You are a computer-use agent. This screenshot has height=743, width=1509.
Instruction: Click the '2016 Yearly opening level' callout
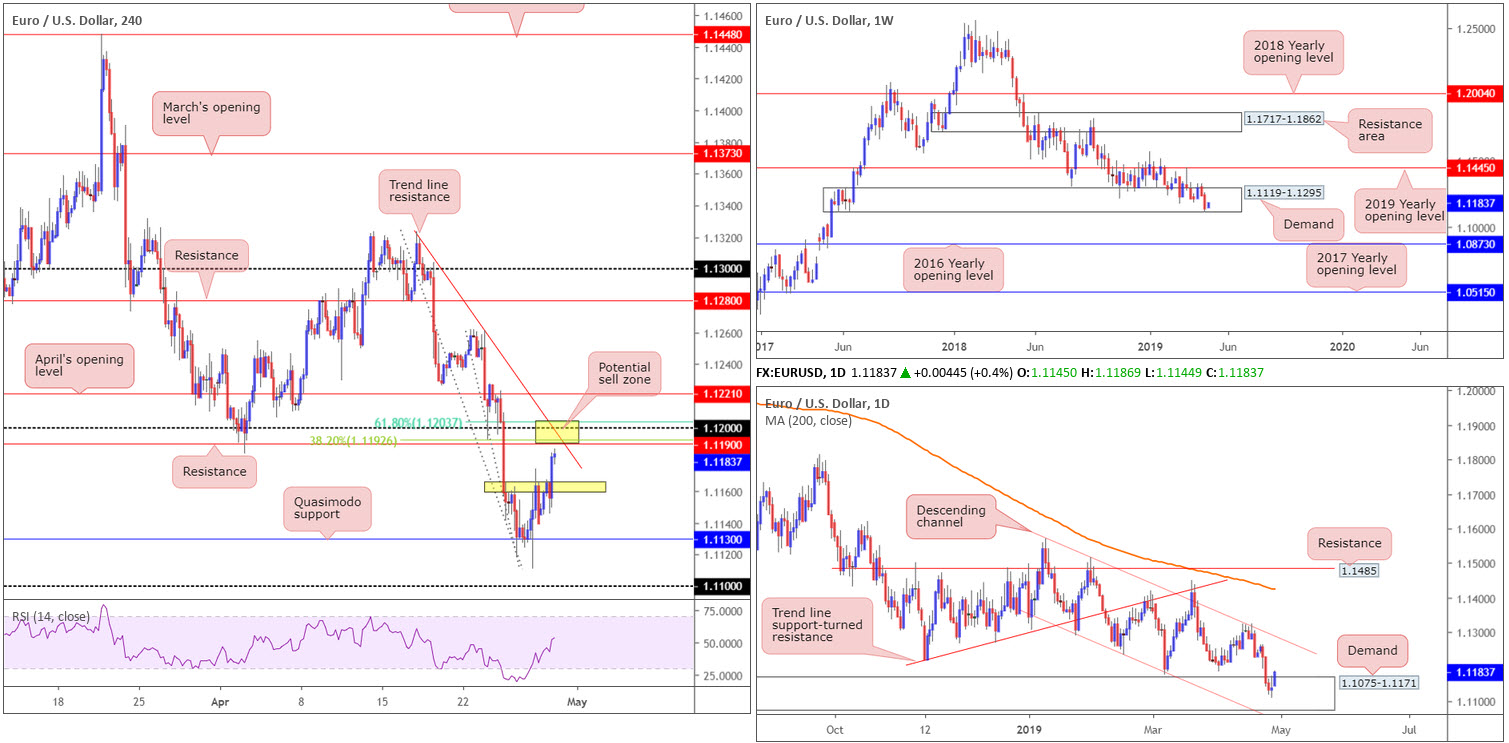pos(955,271)
